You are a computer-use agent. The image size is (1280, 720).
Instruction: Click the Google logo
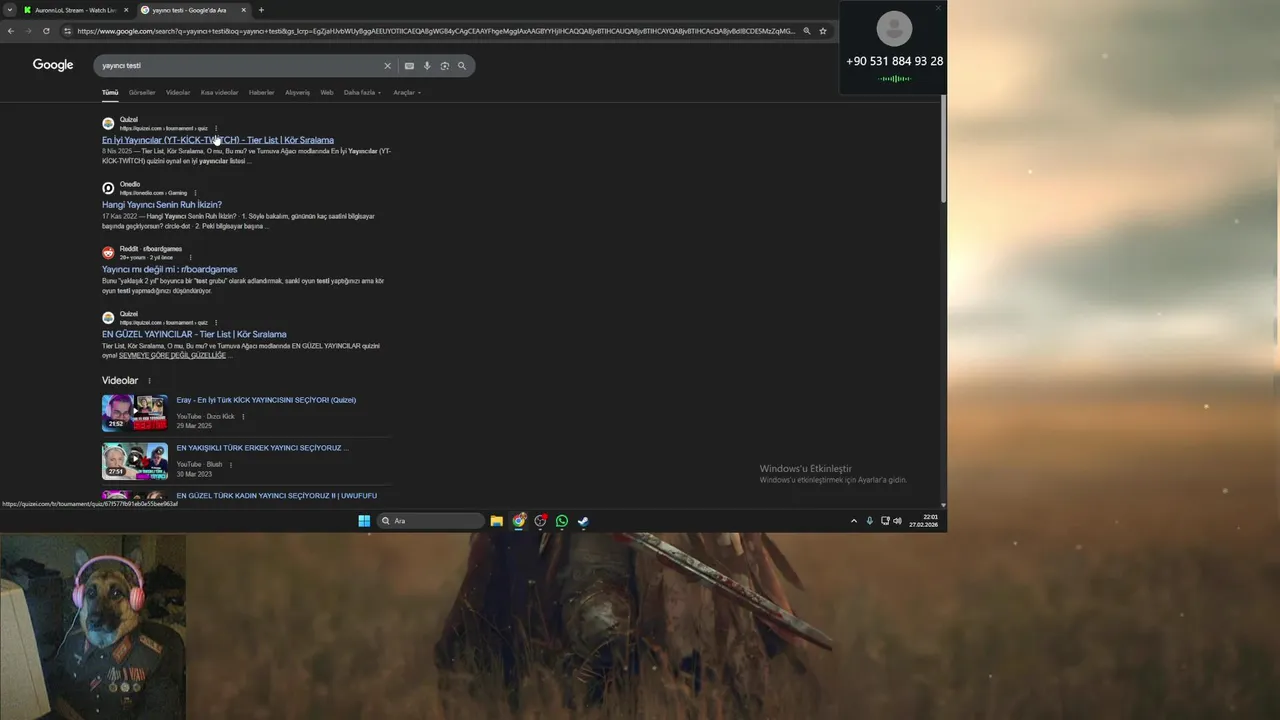coord(53,65)
